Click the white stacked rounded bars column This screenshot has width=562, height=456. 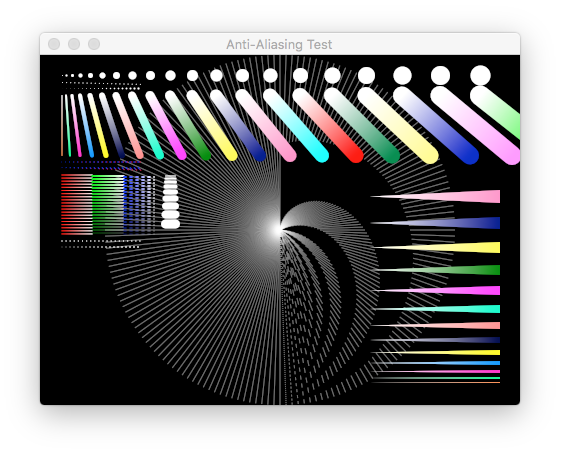point(171,201)
